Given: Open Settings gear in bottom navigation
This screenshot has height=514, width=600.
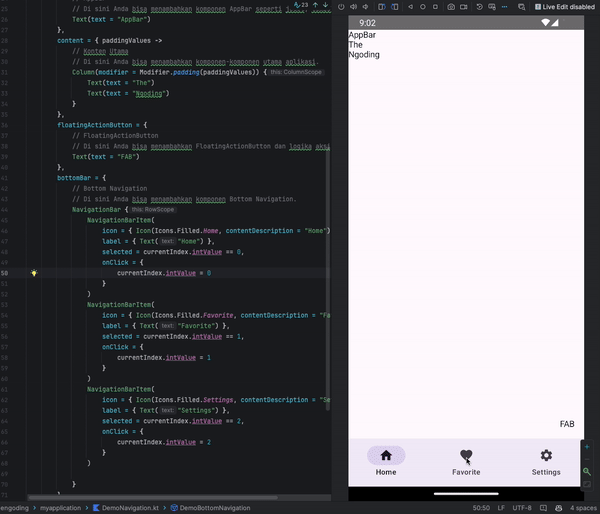Looking at the screenshot, I should coord(546,455).
